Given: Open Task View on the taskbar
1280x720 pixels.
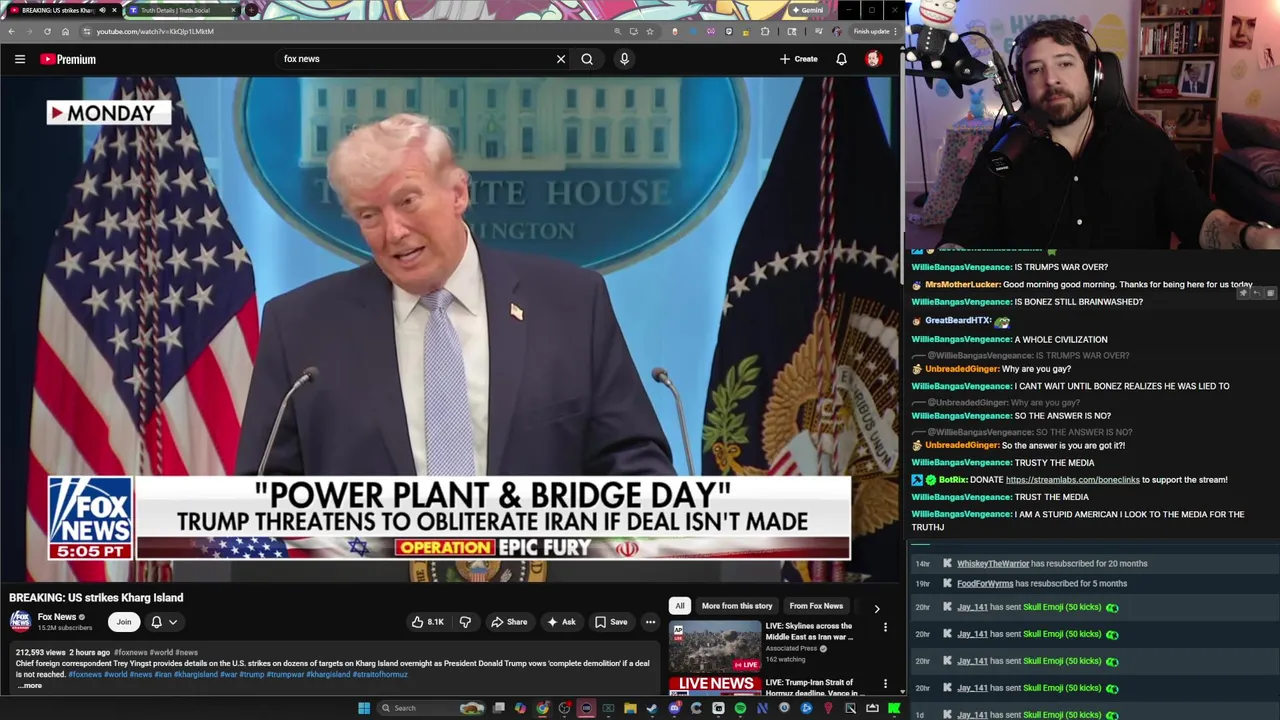Looking at the screenshot, I should (x=499, y=708).
